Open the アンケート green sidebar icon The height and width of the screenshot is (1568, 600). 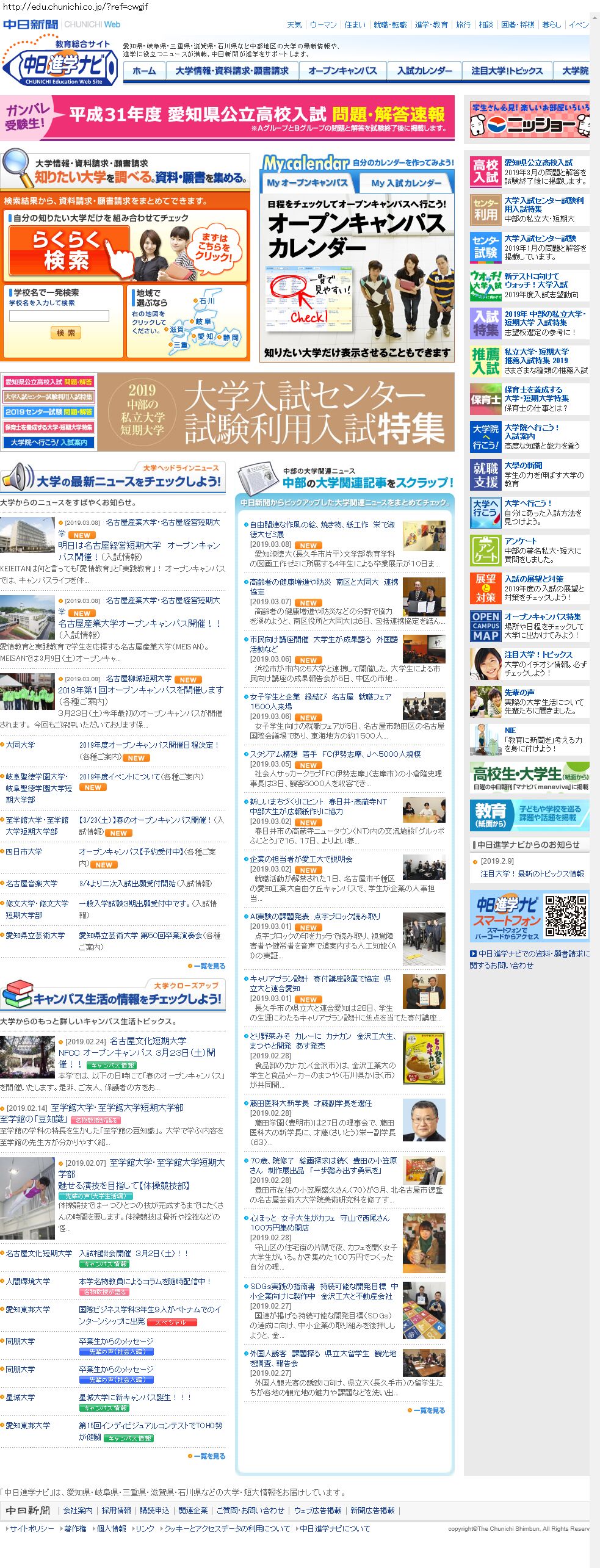point(485,550)
